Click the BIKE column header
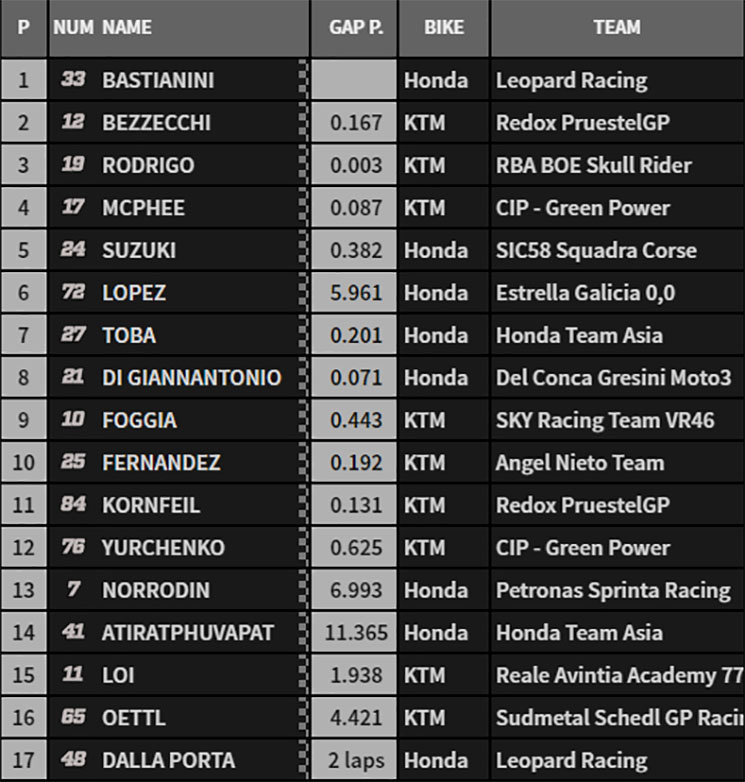The height and width of the screenshot is (782, 745). click(x=443, y=27)
